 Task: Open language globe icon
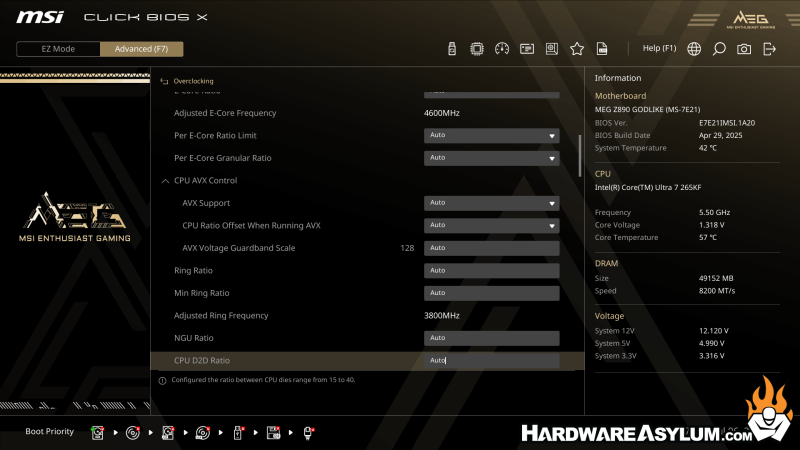click(x=694, y=49)
